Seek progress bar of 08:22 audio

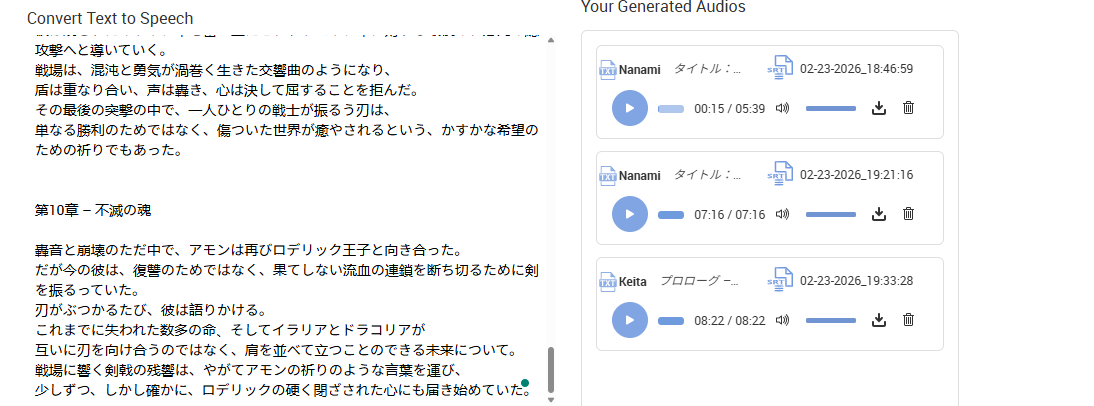(670, 321)
